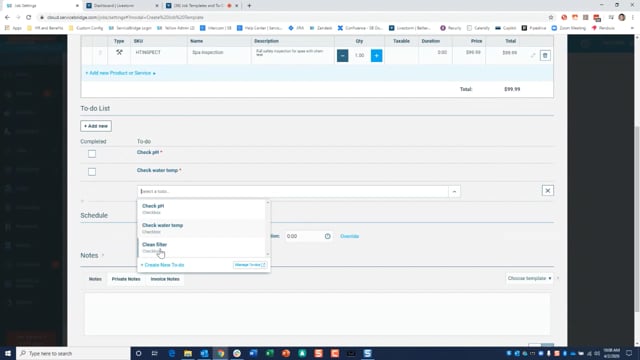Click the $99.99 grand total value

point(512,89)
